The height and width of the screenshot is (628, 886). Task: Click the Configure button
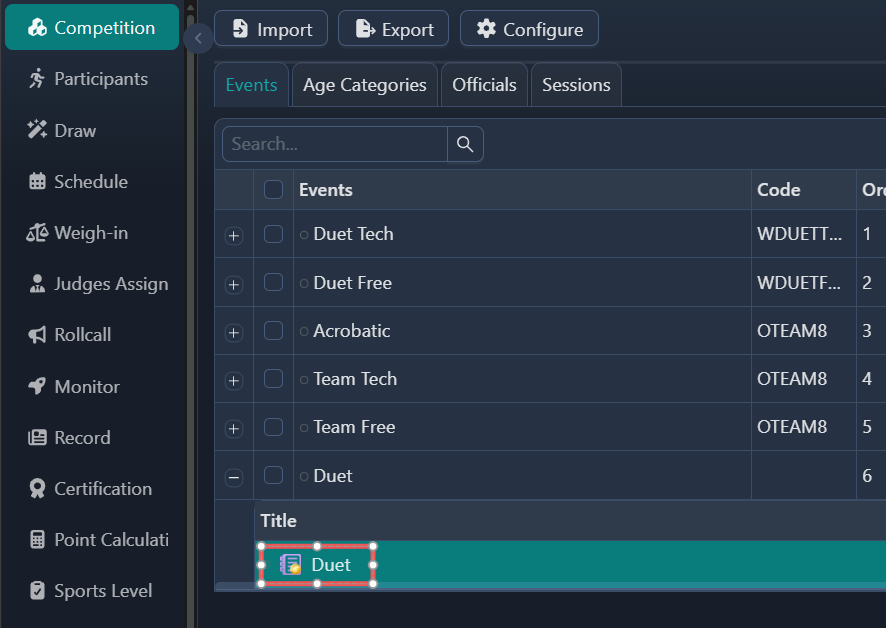(x=529, y=28)
